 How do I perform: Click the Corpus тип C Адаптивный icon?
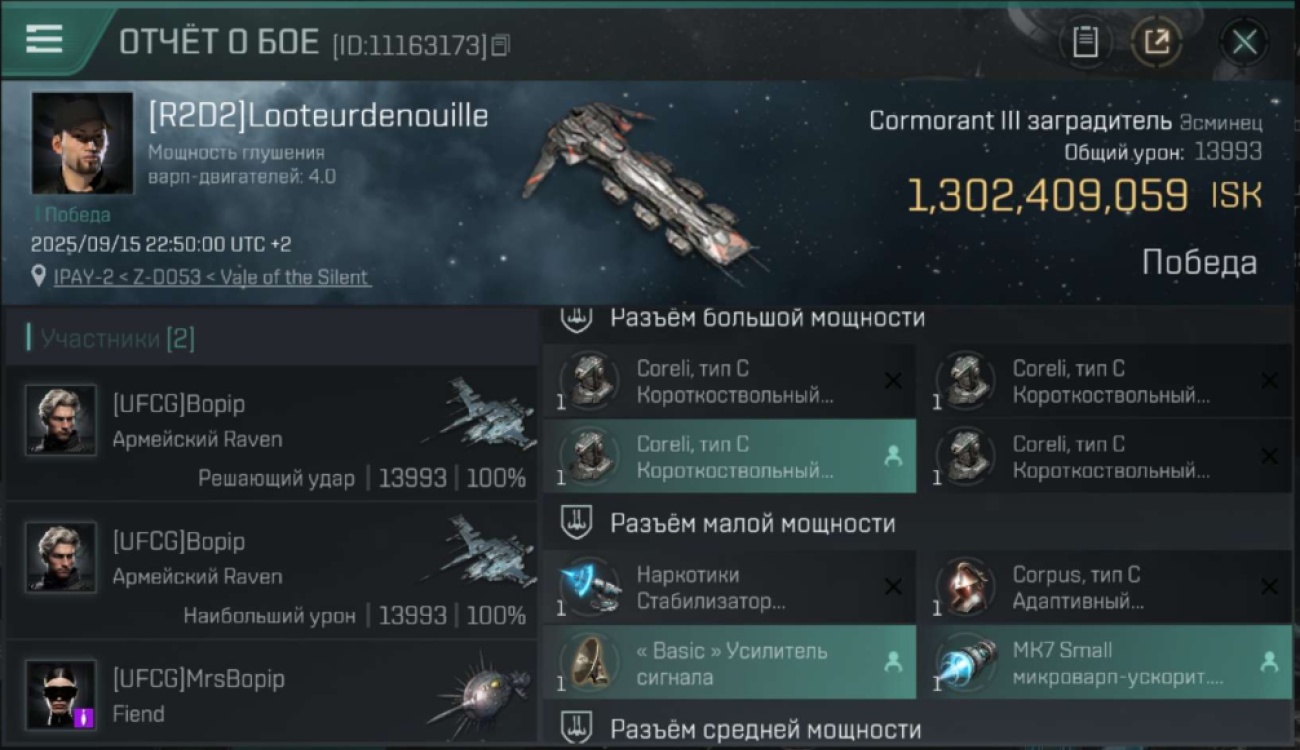coord(965,585)
